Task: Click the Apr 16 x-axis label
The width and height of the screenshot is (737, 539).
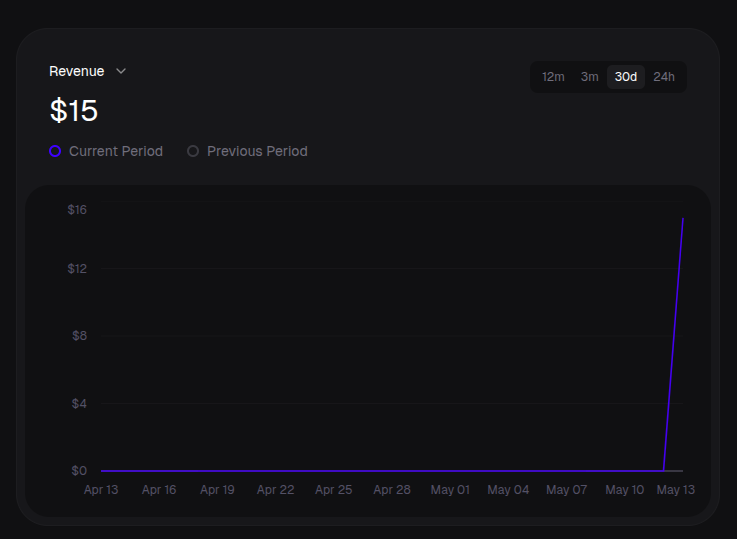Action: (159, 490)
